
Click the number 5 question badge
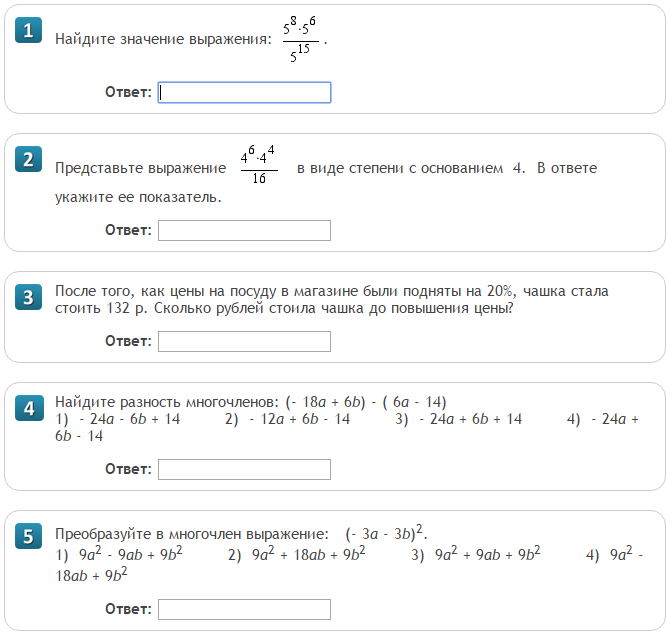(29, 537)
